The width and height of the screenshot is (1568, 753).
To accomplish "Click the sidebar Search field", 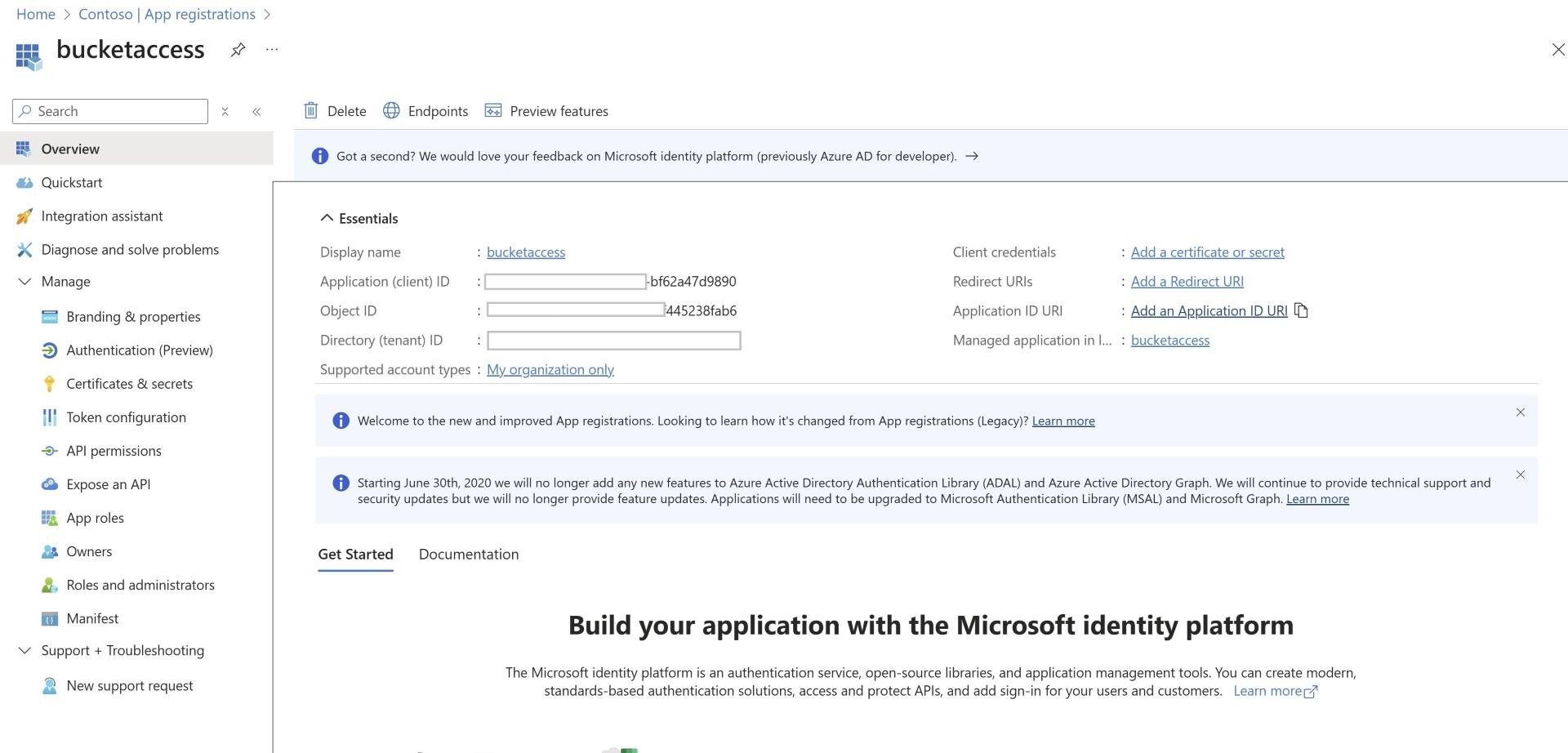I will tap(110, 111).
